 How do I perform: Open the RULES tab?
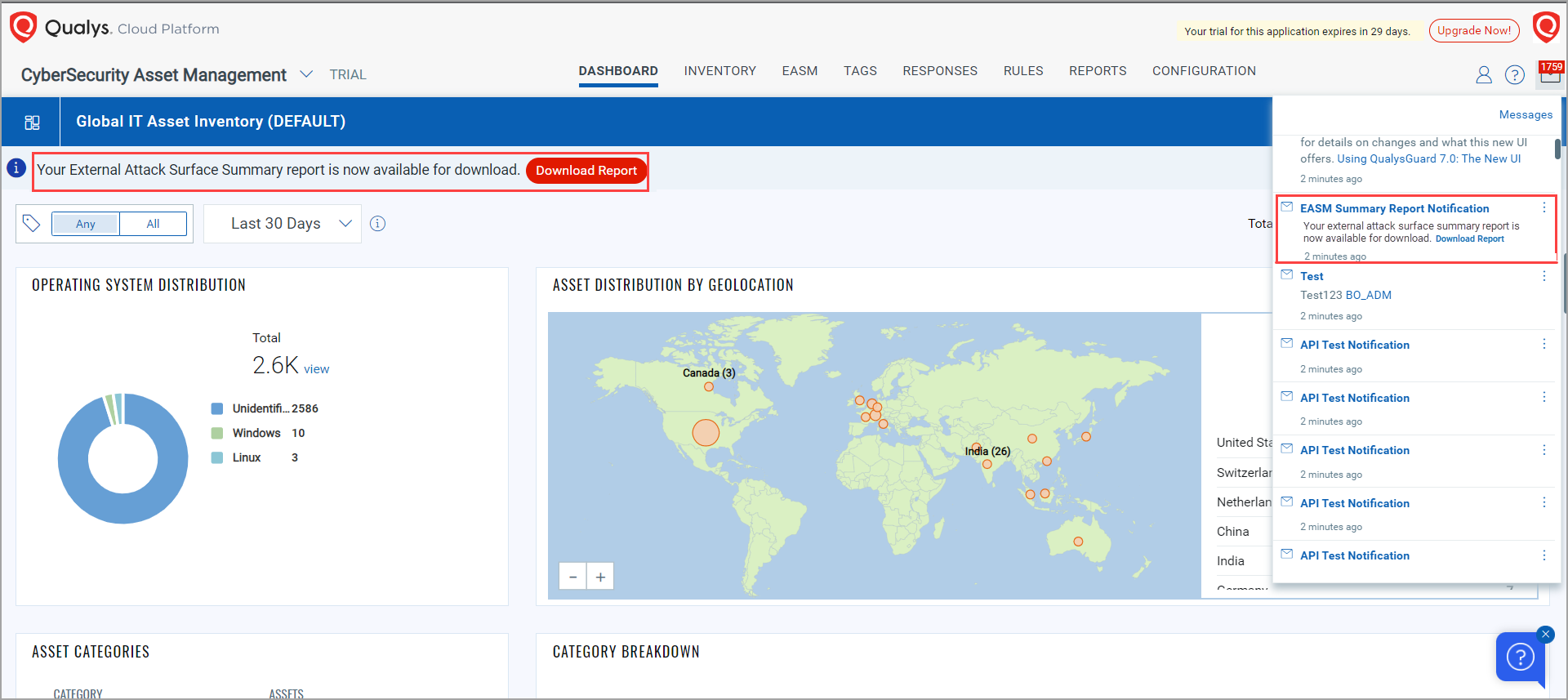click(1023, 71)
